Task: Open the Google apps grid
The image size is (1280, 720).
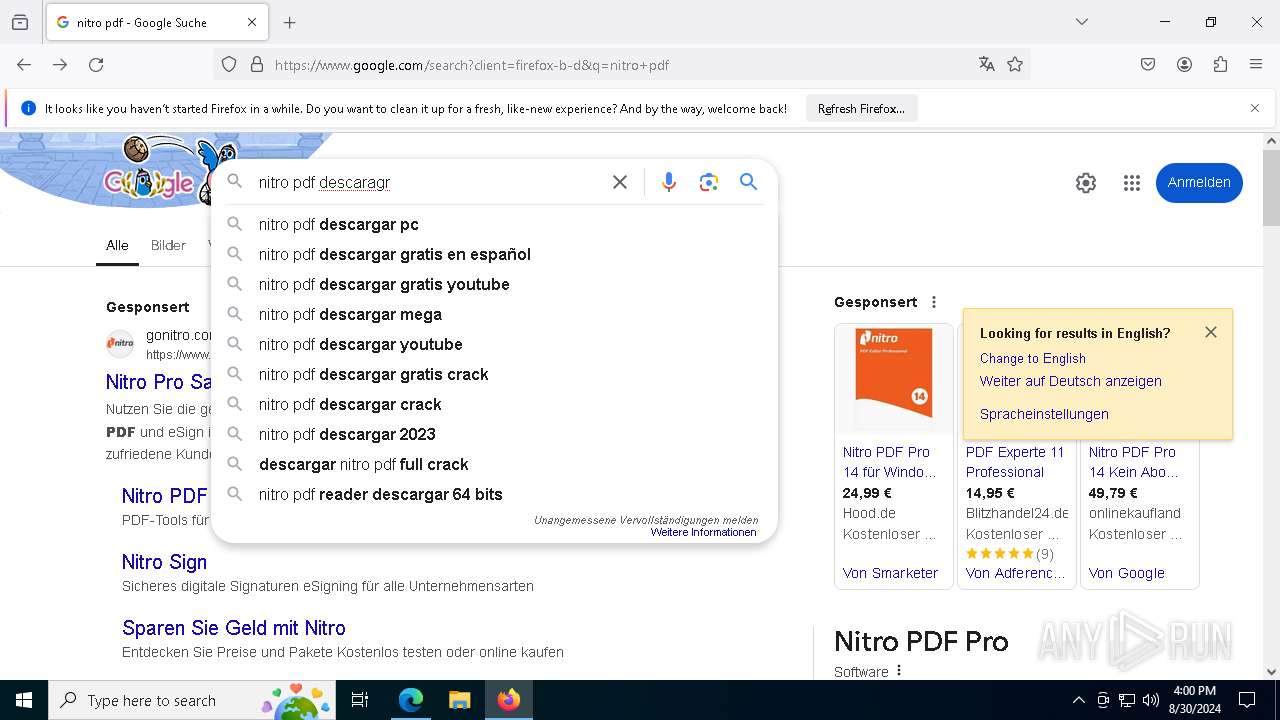Action: point(1132,183)
